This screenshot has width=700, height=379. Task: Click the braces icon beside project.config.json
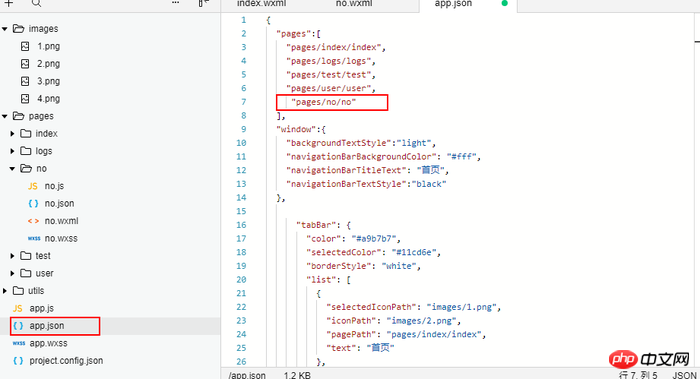18,360
